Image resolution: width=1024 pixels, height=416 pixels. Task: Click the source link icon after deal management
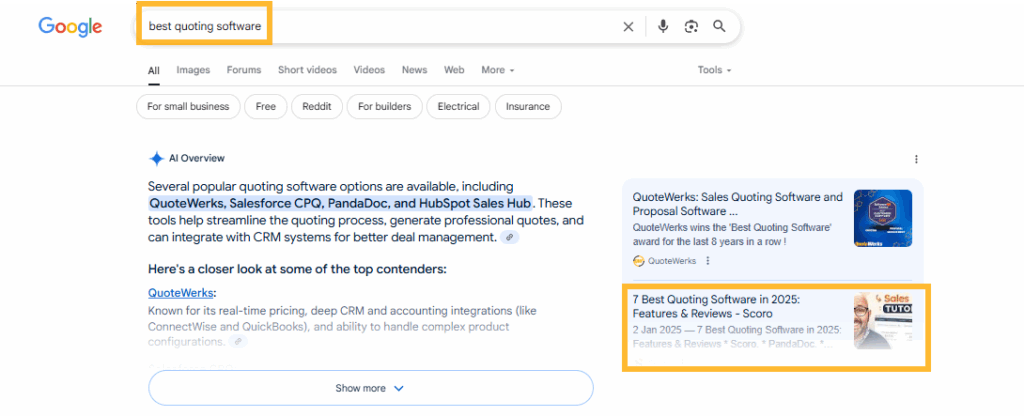(x=510, y=238)
